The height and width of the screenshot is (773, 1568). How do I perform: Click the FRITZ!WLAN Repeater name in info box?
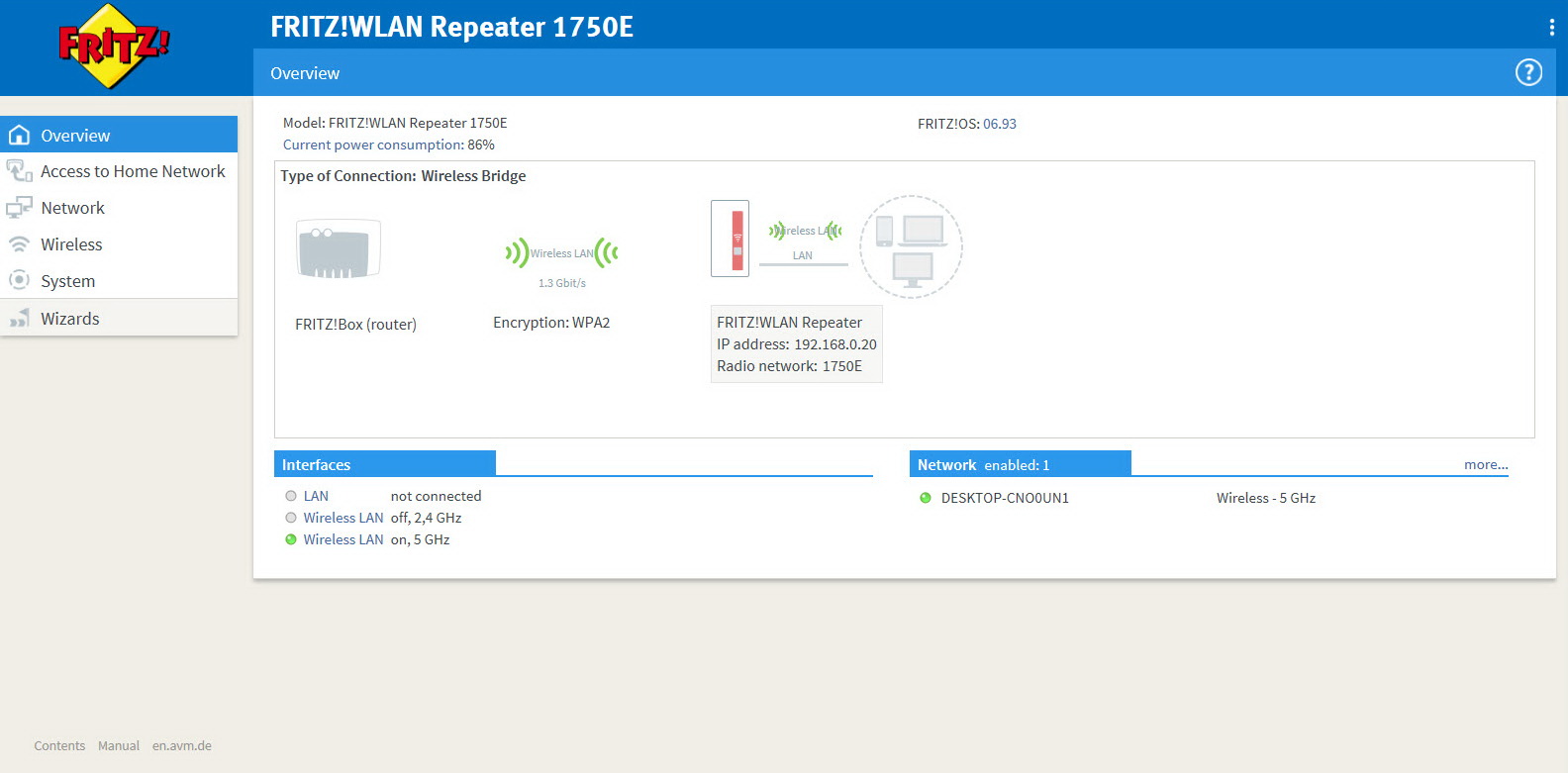click(790, 323)
